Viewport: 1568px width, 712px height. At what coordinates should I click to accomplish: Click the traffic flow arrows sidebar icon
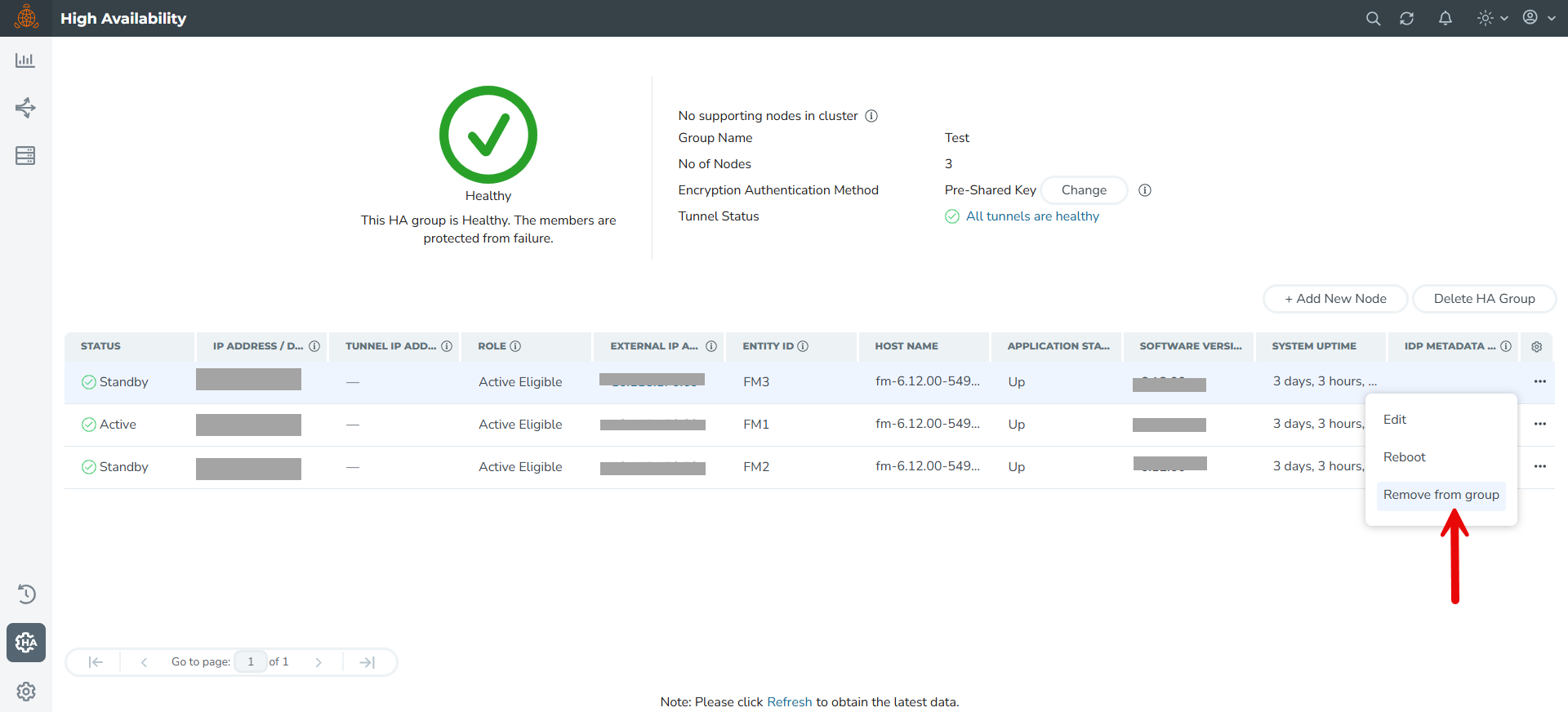25,108
